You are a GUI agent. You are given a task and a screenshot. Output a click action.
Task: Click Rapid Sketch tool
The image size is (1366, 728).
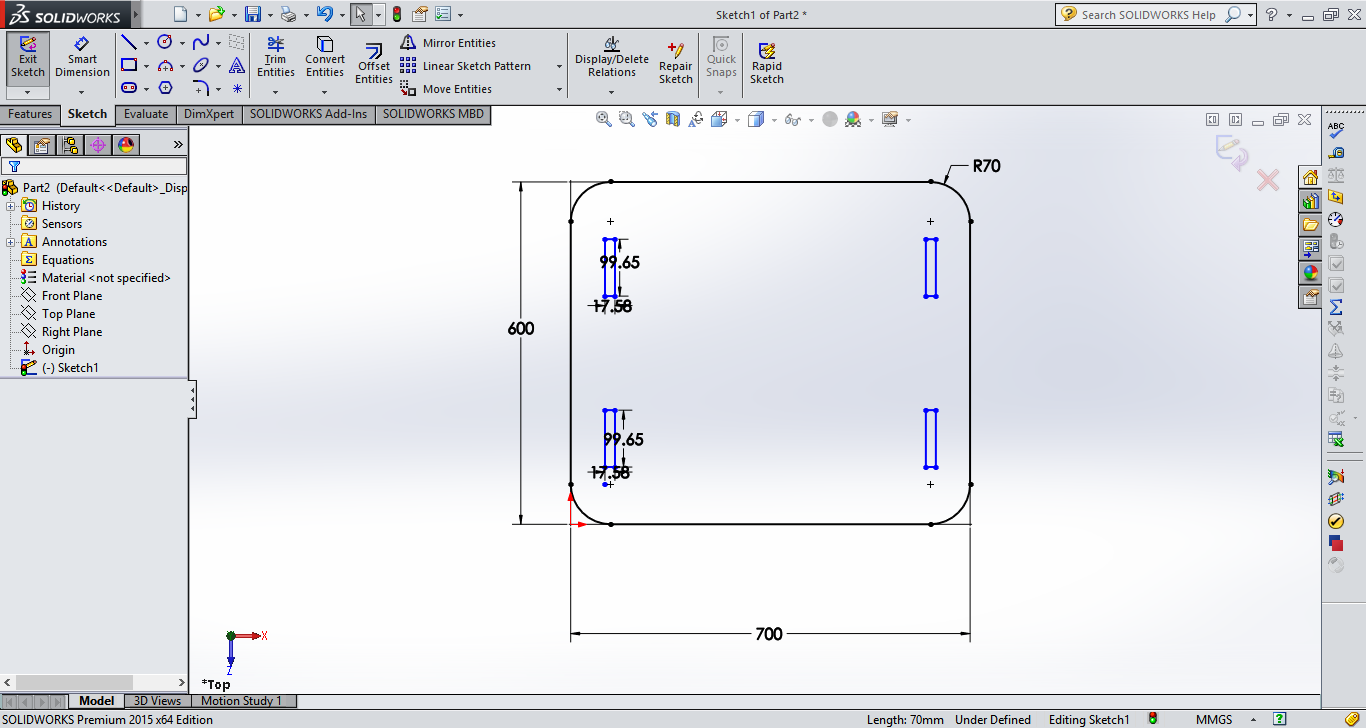point(767,63)
